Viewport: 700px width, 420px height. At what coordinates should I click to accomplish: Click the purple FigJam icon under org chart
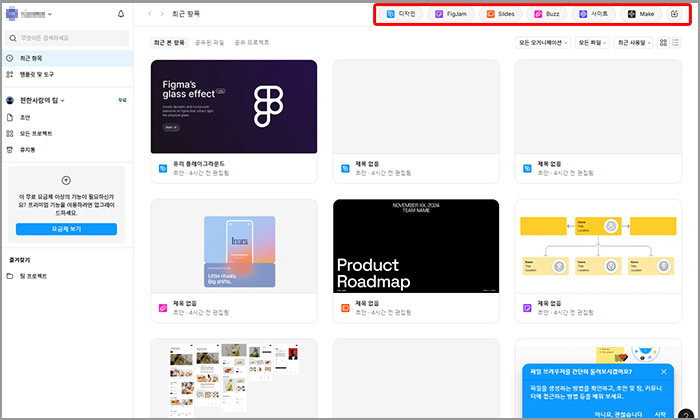[x=527, y=308]
